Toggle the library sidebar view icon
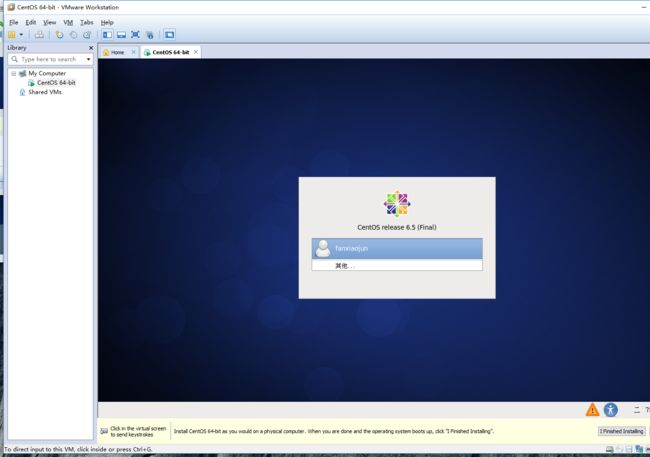This screenshot has height=457, width=650. 107,34
